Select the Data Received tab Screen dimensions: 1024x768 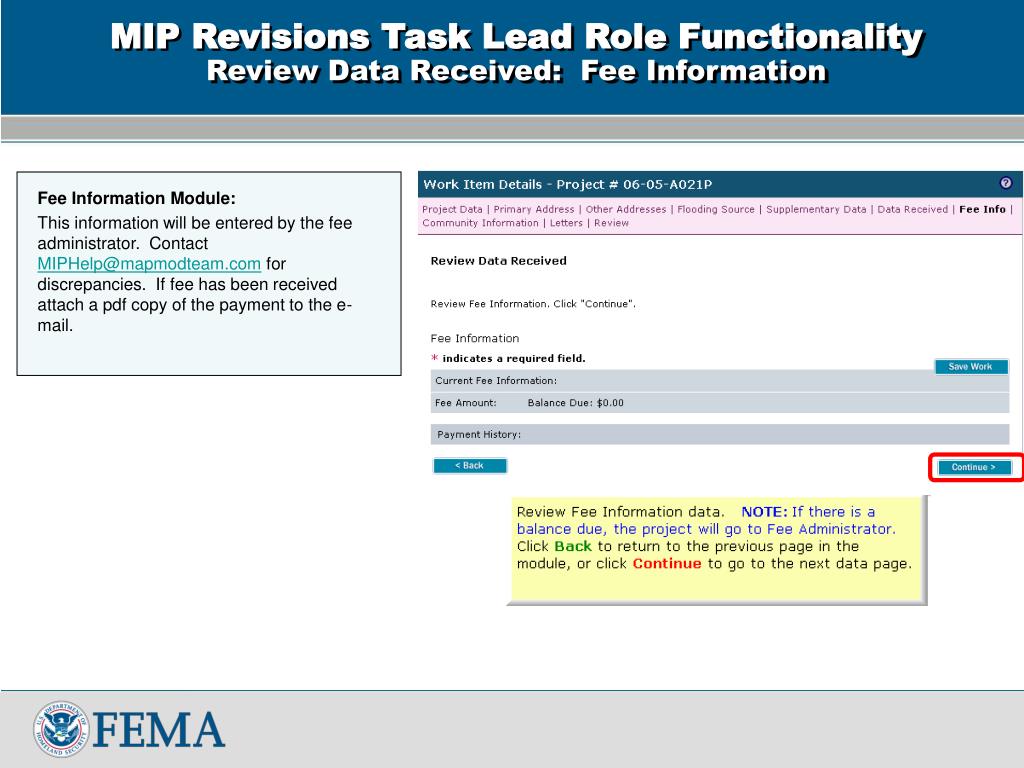912,209
